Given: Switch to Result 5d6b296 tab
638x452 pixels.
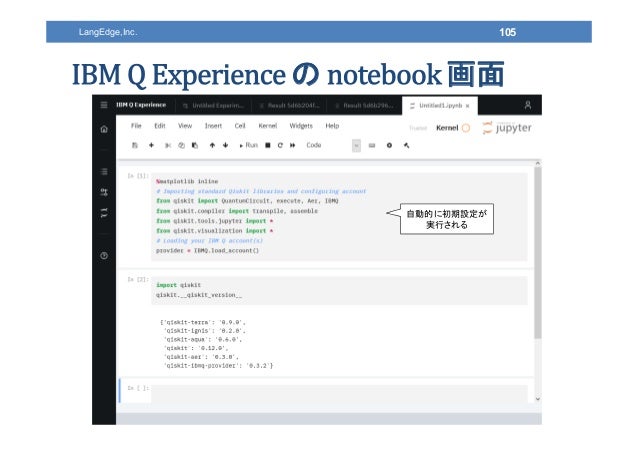Looking at the screenshot, I should (x=365, y=105).
